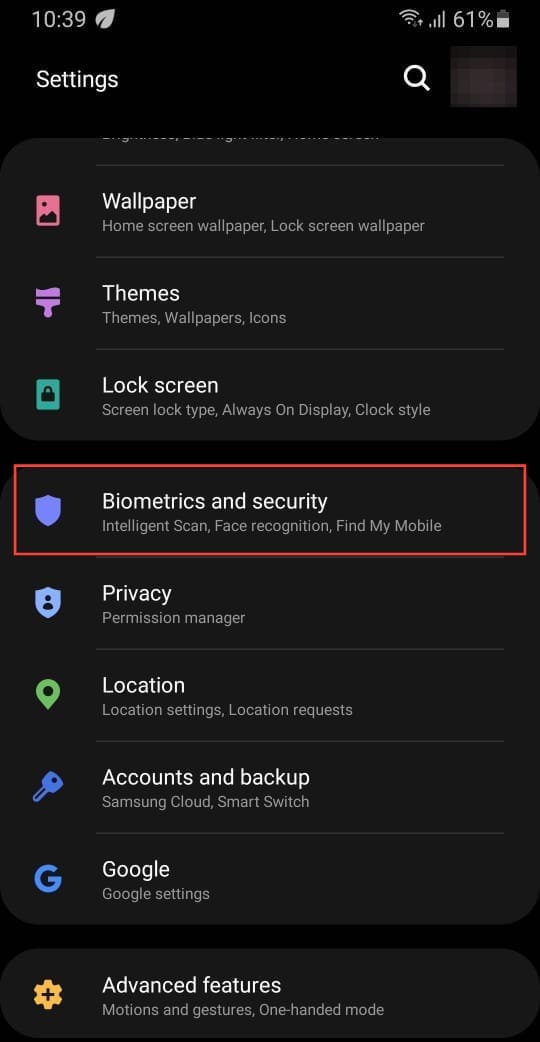Tap the pink Wallpaper picture icon
540x1042 pixels.
(48, 211)
